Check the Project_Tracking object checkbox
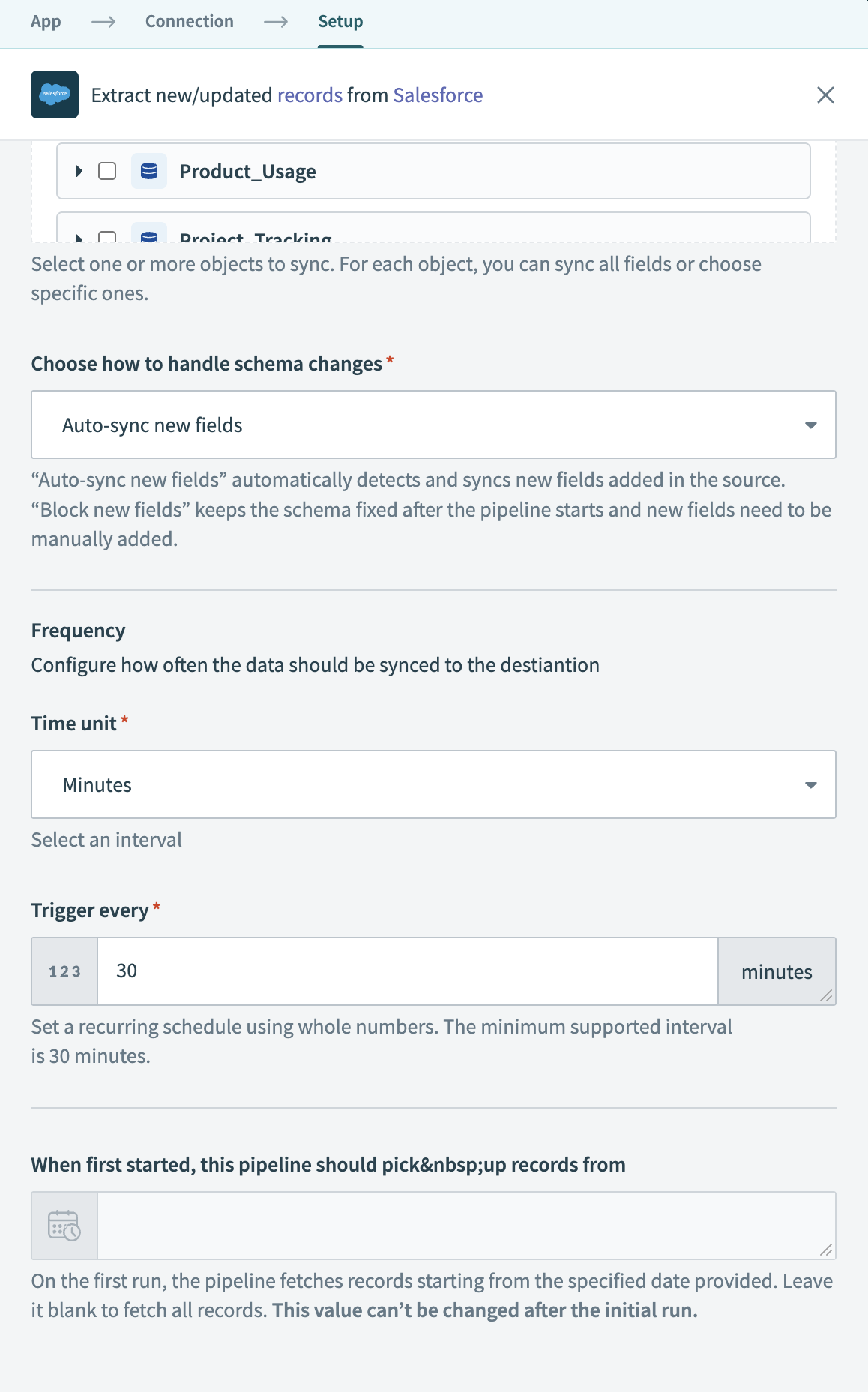The image size is (868, 1392). click(108, 237)
